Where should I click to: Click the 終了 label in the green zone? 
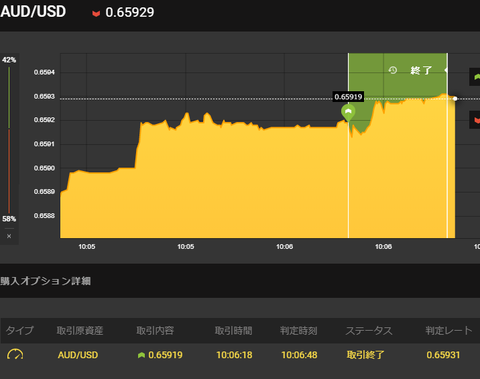pyautogui.click(x=421, y=70)
